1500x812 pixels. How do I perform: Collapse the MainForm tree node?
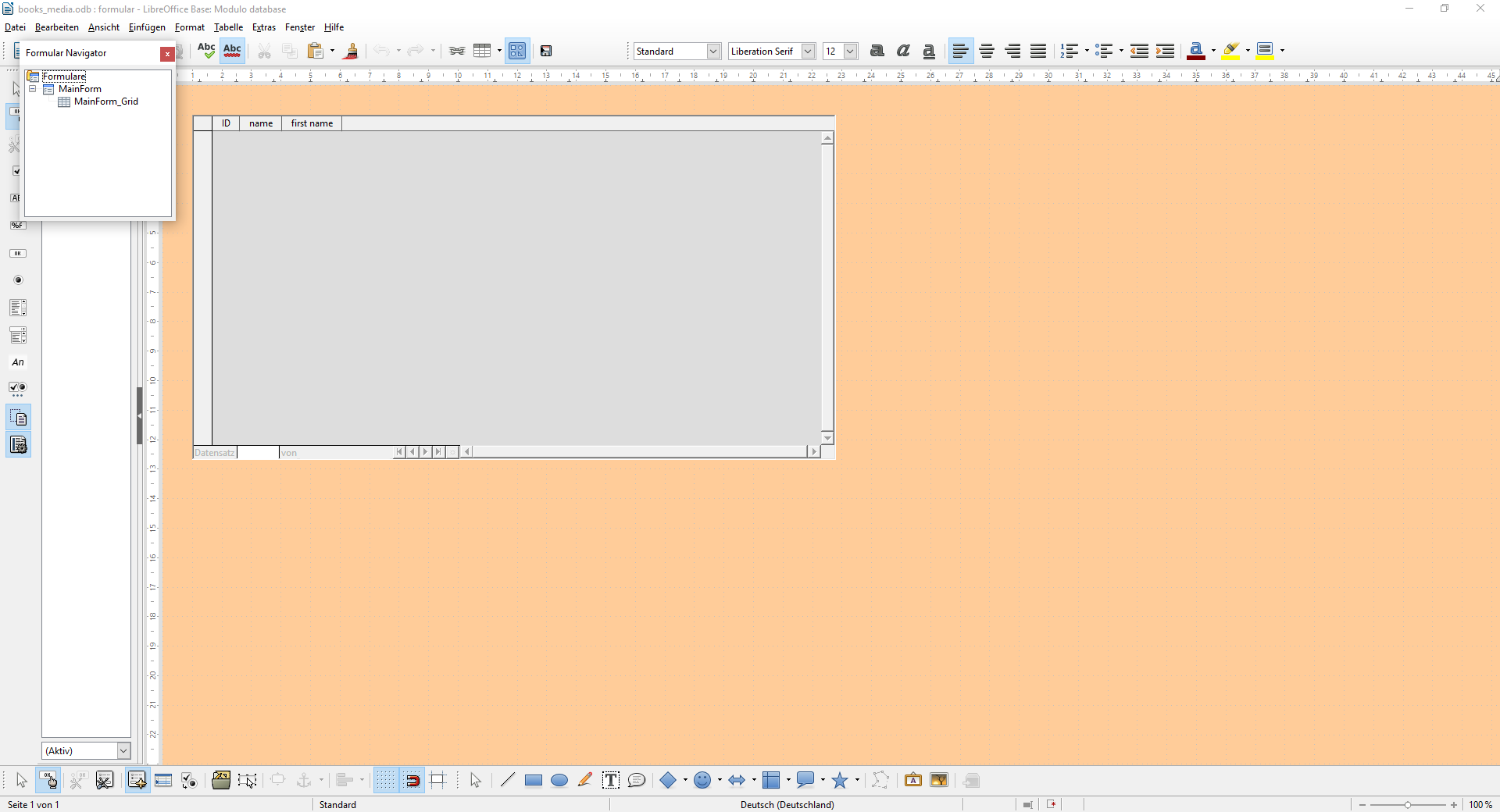coord(33,89)
